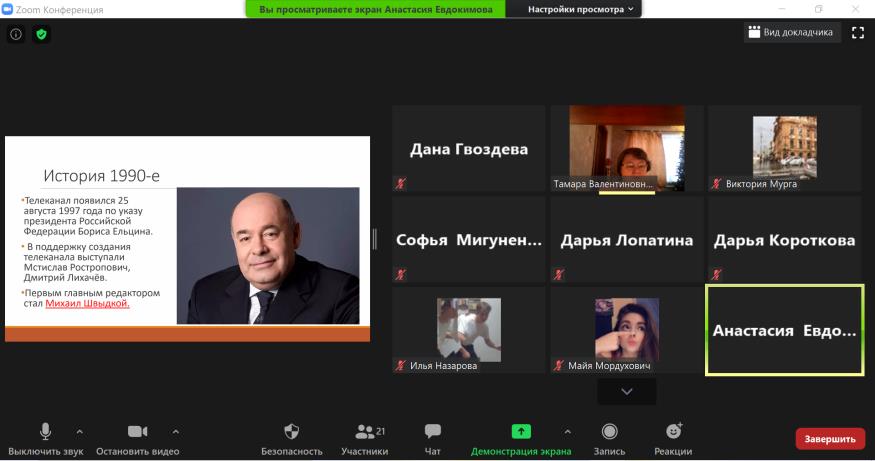875x461 pixels.
Task: Click the muted mic icon on Софья Мигунен tile
Action: click(401, 274)
